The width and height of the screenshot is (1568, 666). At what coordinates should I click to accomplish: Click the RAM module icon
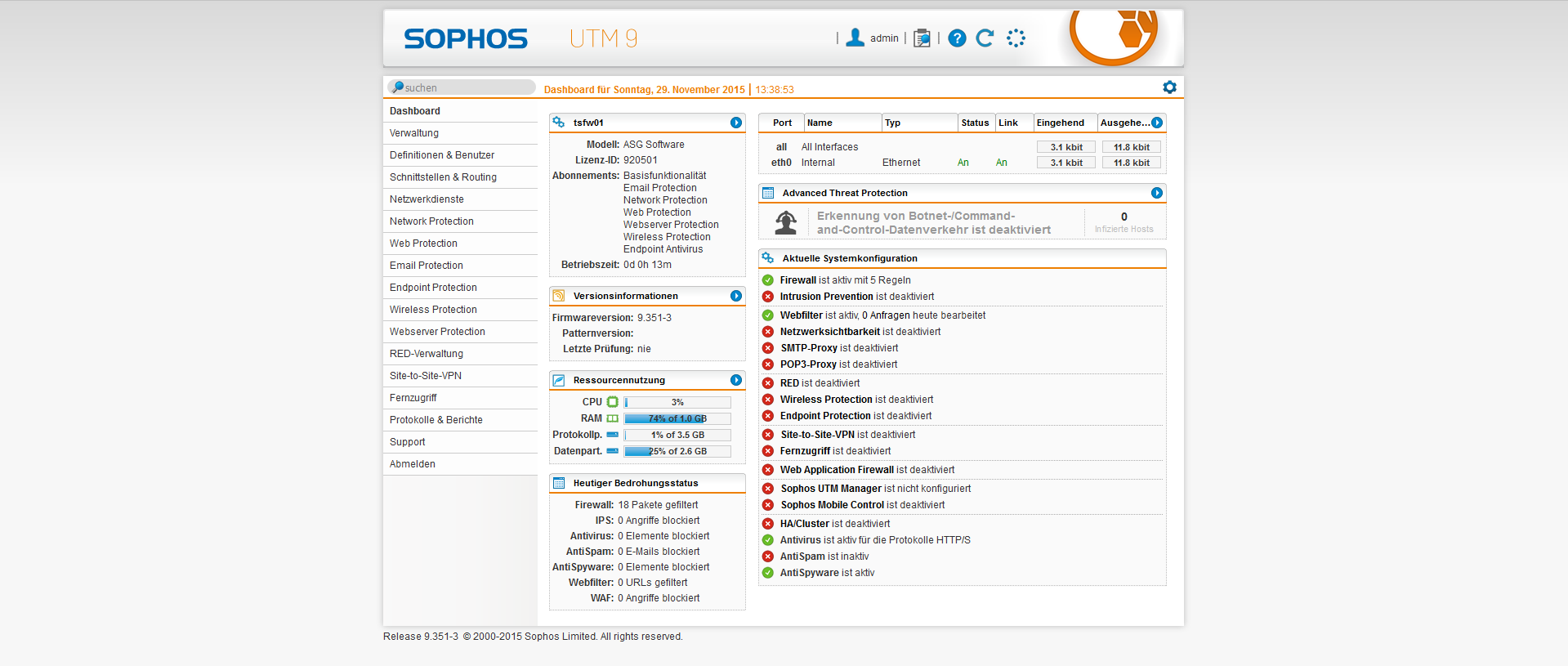613,418
